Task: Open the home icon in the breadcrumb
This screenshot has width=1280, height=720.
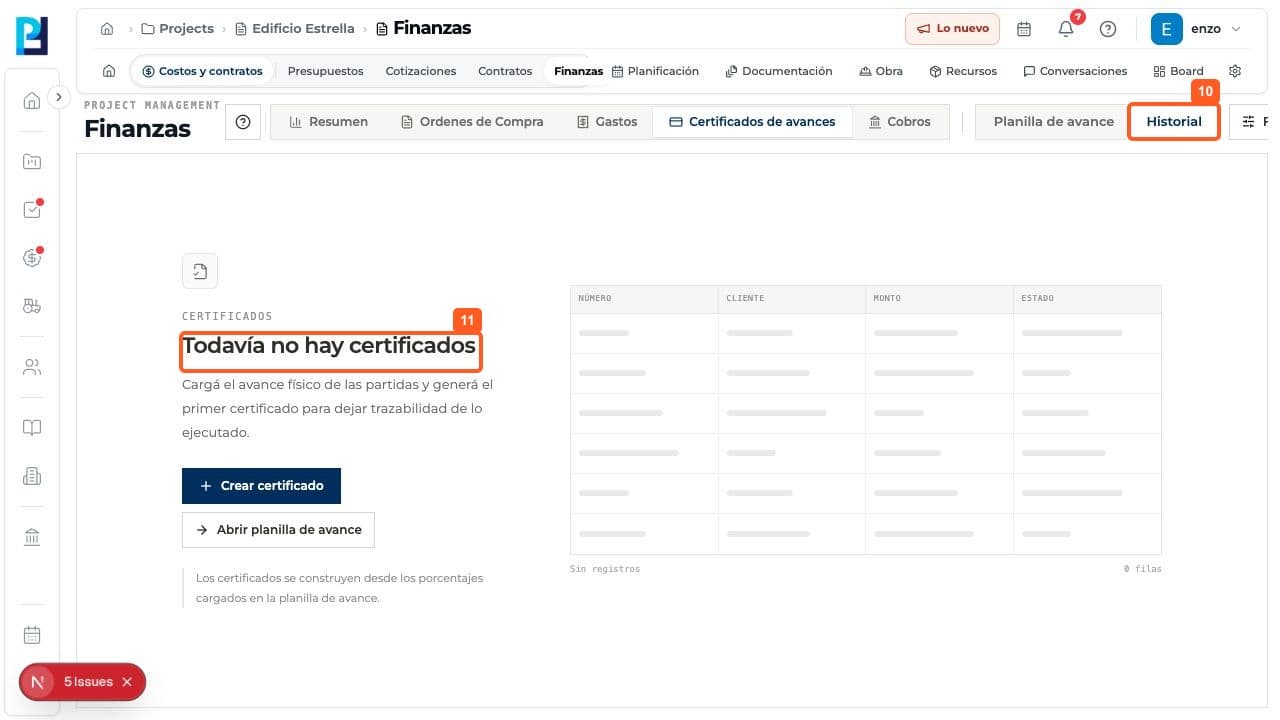Action: (x=107, y=29)
